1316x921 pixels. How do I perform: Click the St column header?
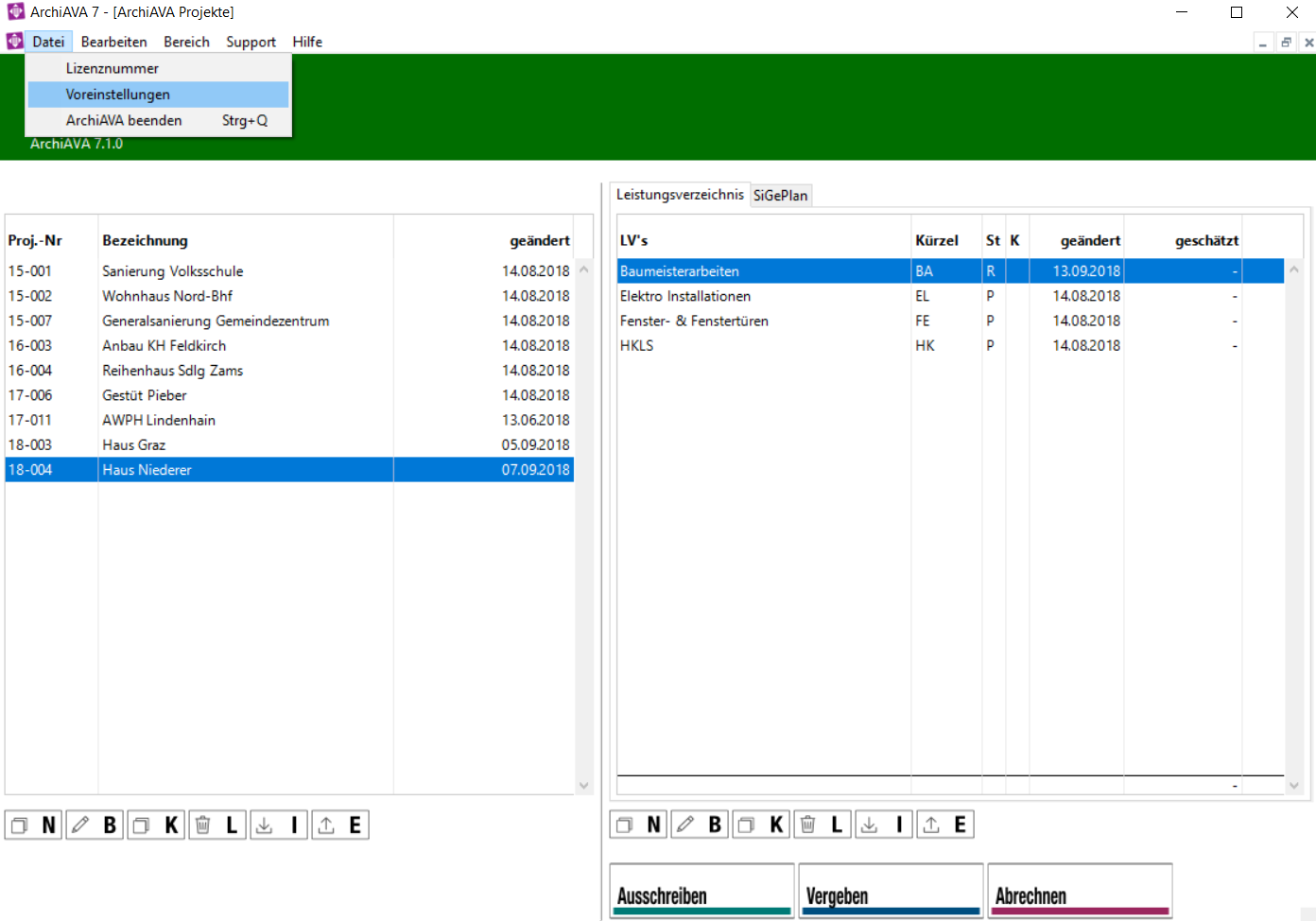tap(993, 240)
